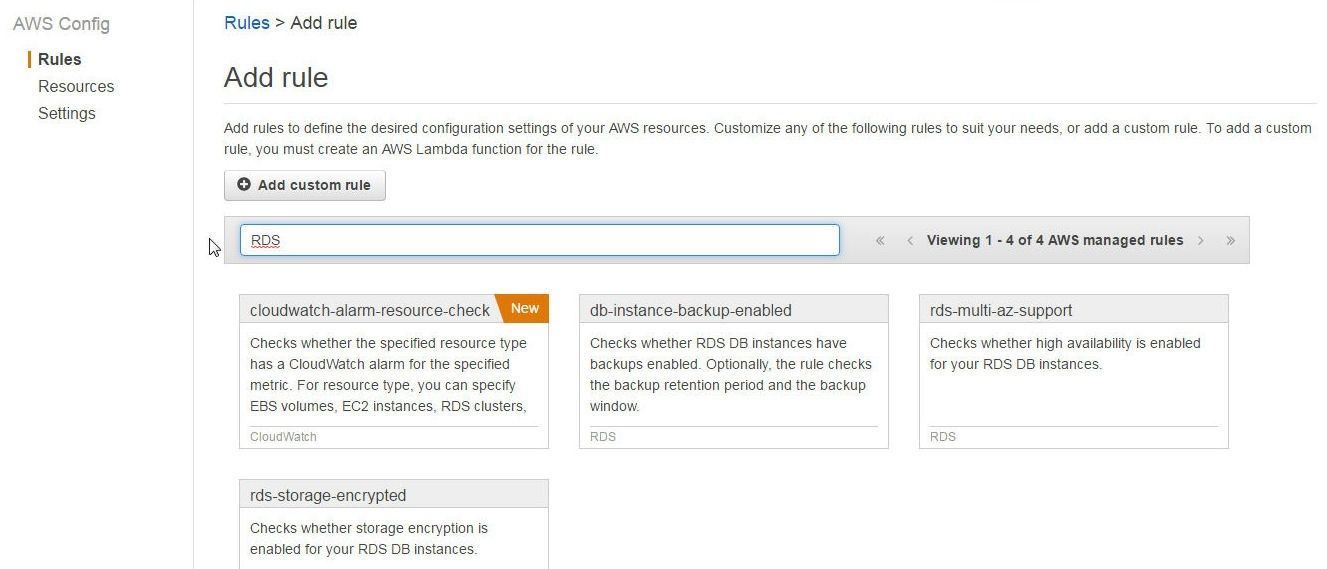Click the RDS search filter field
Screen dimensions: 1327x569
pyautogui.click(x=539, y=240)
